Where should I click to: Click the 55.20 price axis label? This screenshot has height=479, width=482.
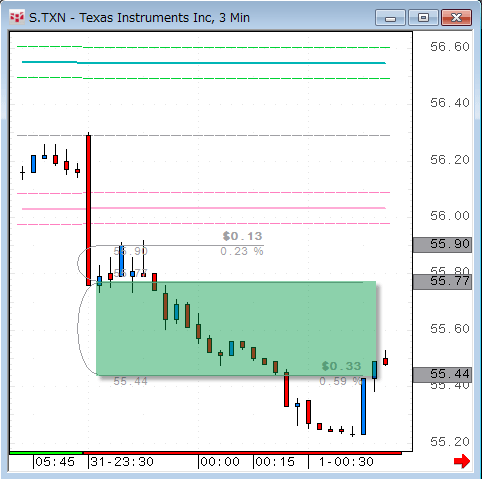click(450, 442)
